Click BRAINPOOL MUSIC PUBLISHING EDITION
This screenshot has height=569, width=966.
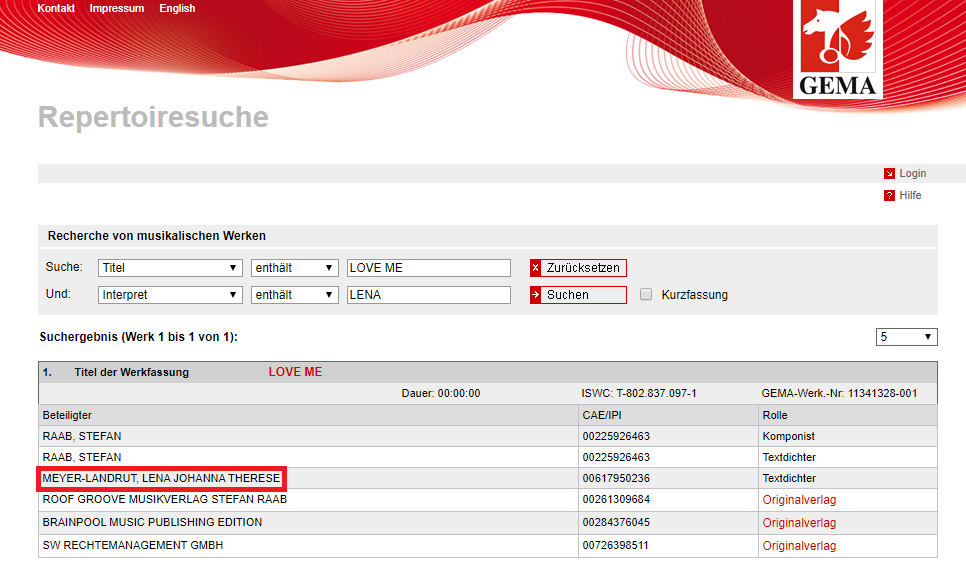[152, 522]
